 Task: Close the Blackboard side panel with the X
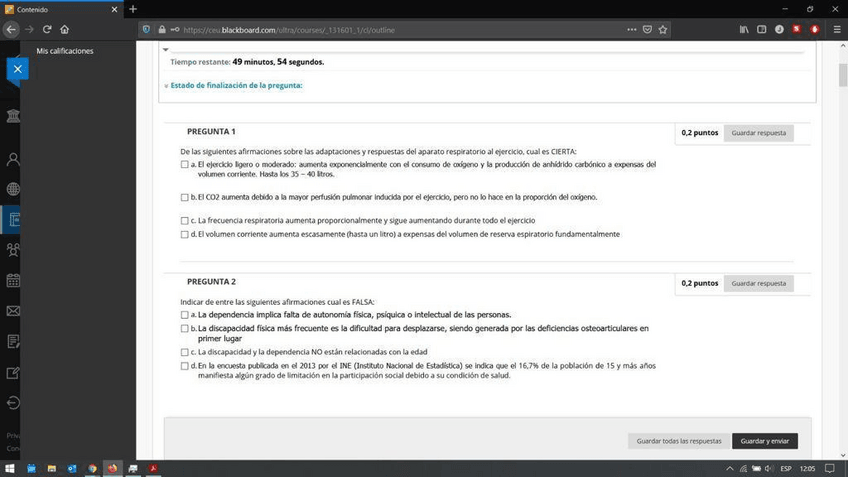click(x=17, y=69)
